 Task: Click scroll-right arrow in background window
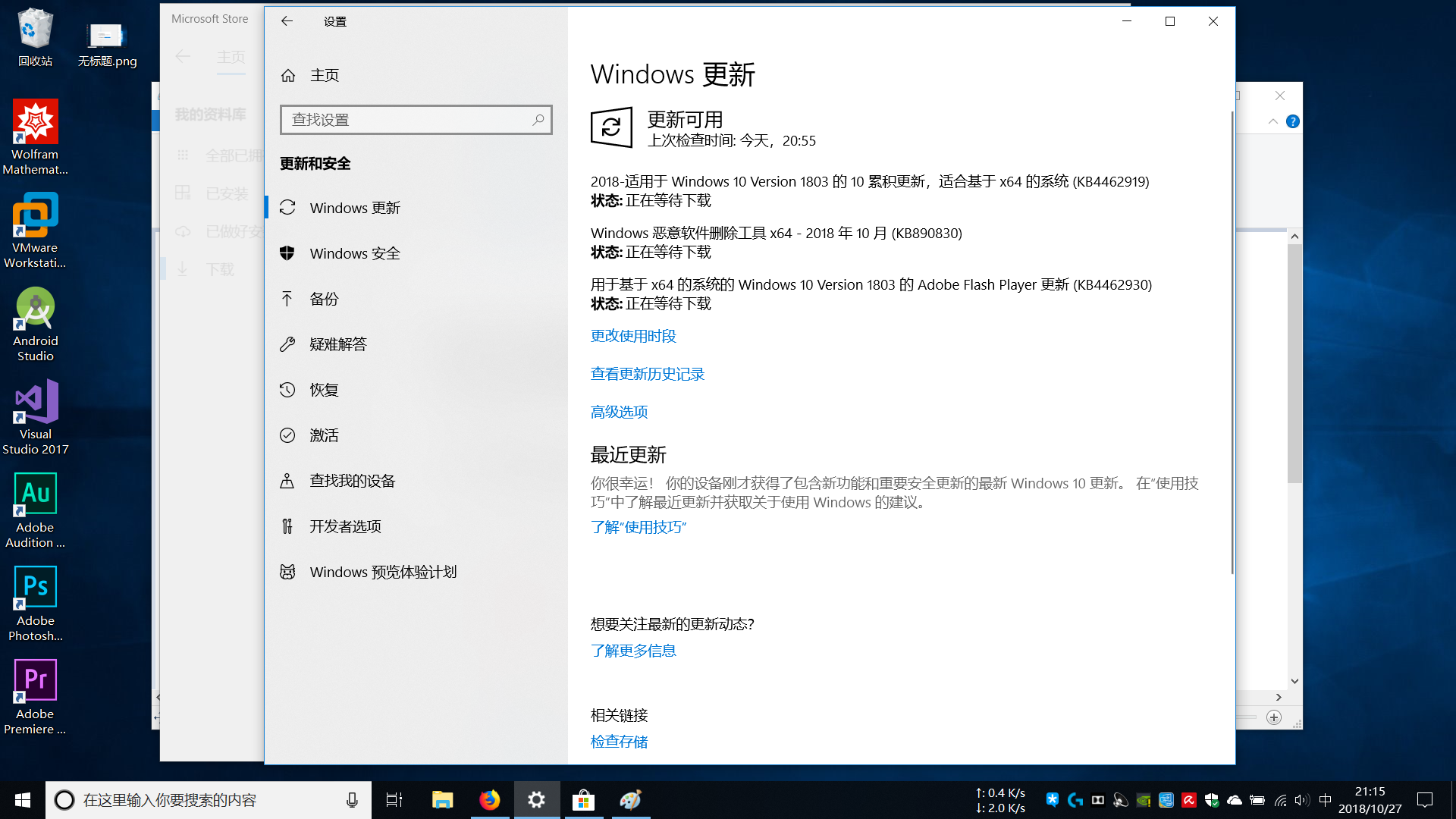tap(1279, 697)
